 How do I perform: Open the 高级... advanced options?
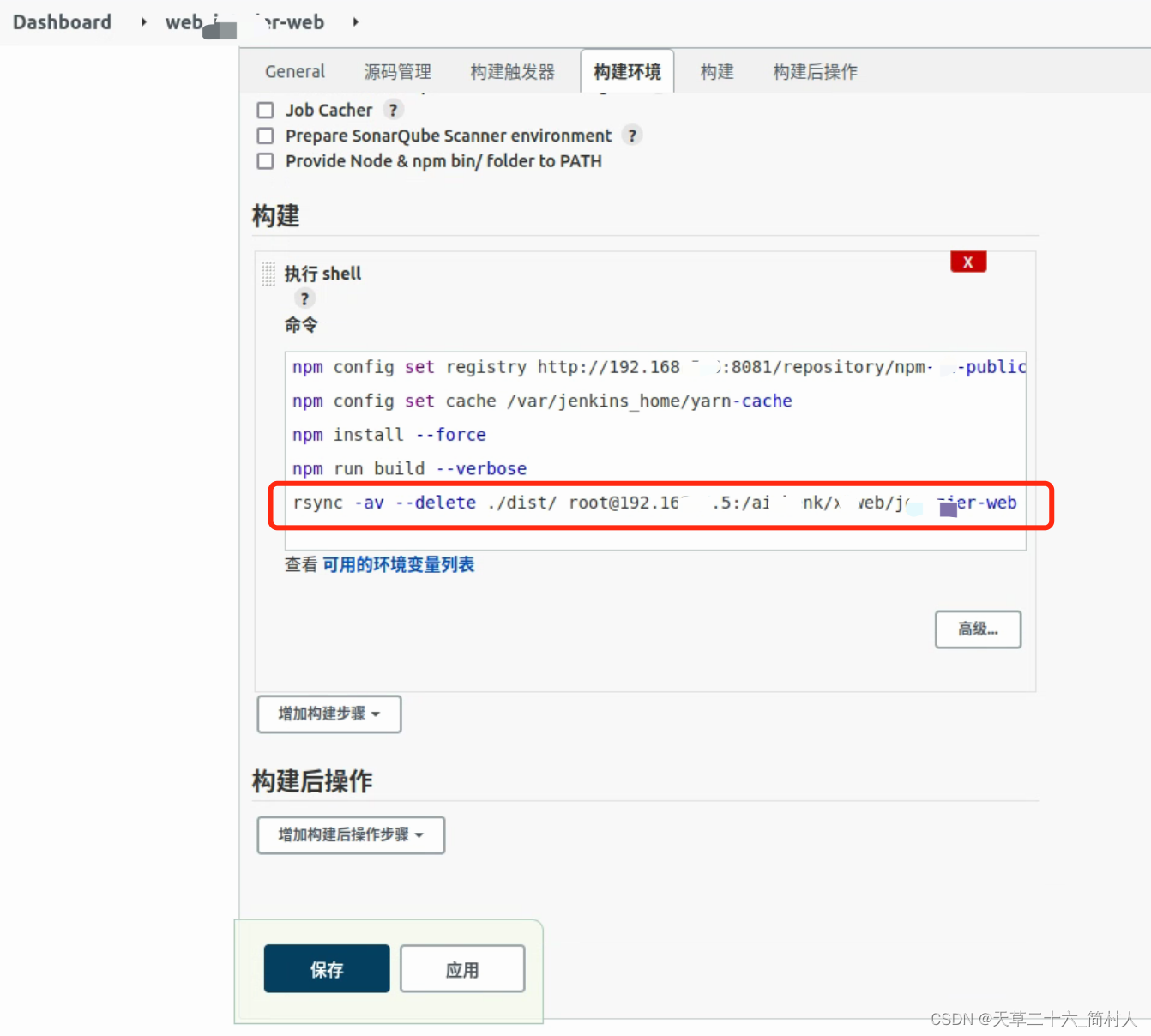click(978, 629)
